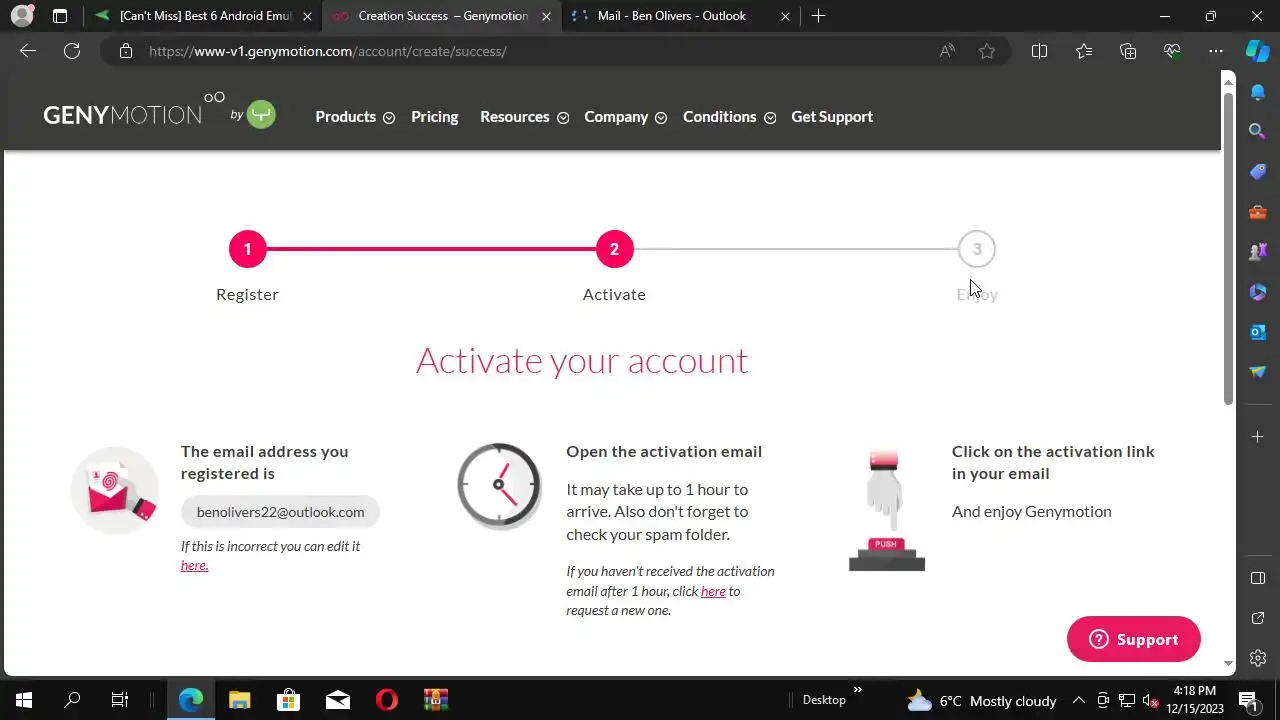The width and height of the screenshot is (1280, 720).
Task: Go back with the browser back arrow
Action: click(28, 51)
